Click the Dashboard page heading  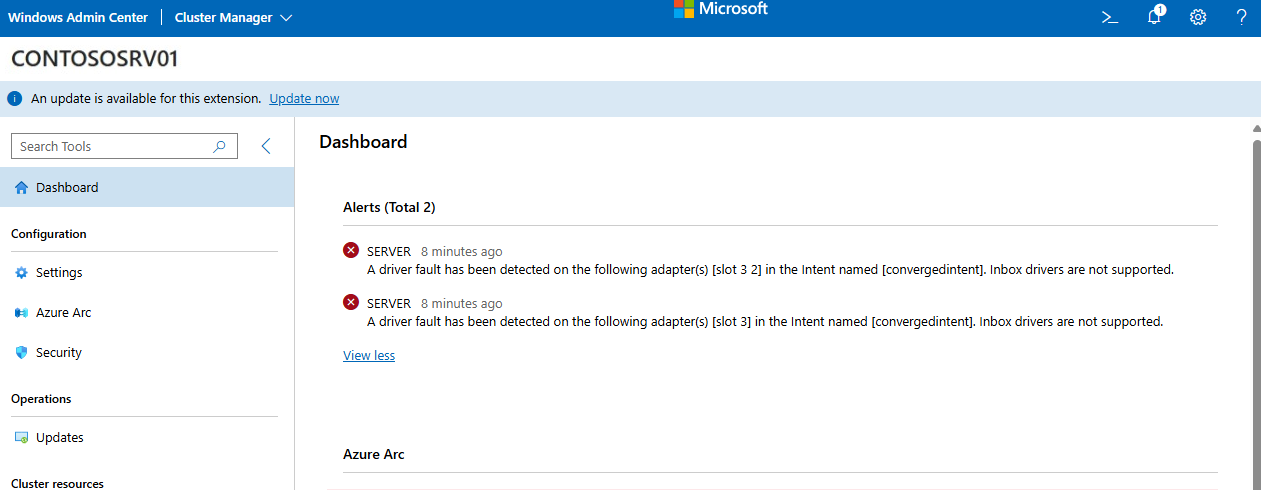click(363, 142)
